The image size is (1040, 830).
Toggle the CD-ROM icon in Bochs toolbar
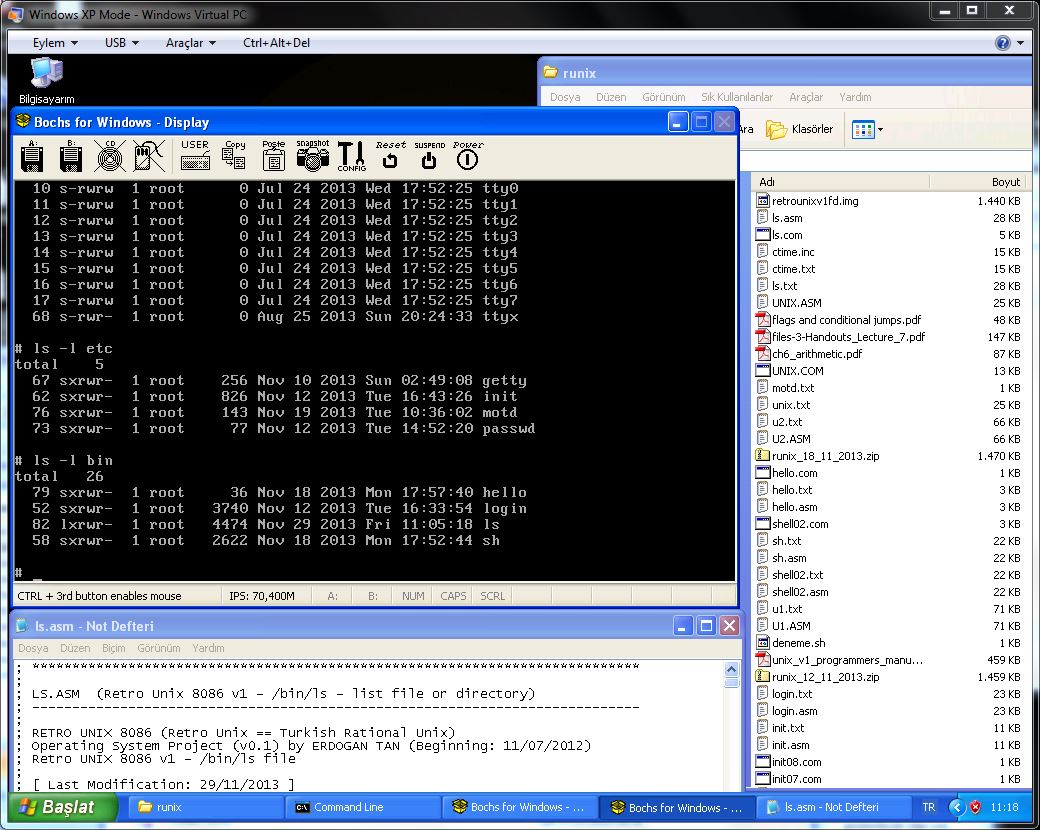[110, 157]
